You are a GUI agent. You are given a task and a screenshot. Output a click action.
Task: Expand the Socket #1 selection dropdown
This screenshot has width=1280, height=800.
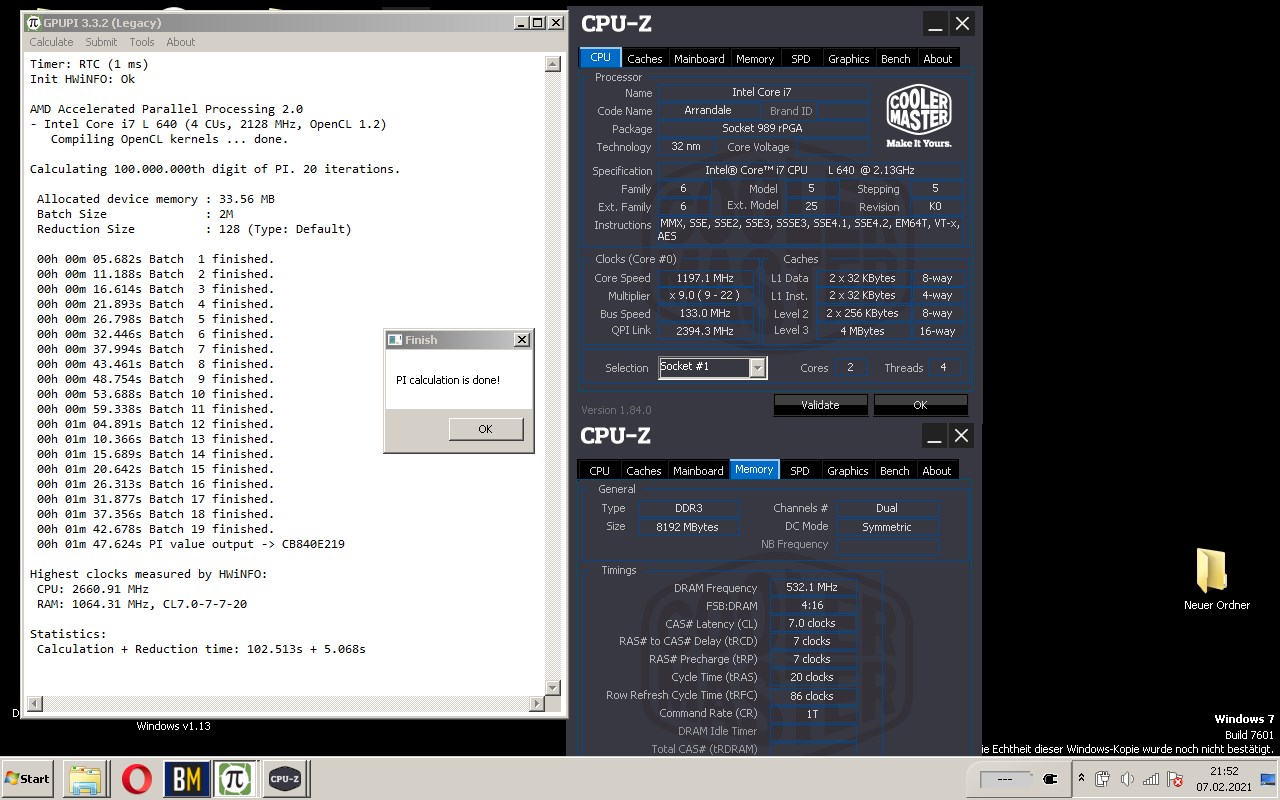tap(757, 367)
